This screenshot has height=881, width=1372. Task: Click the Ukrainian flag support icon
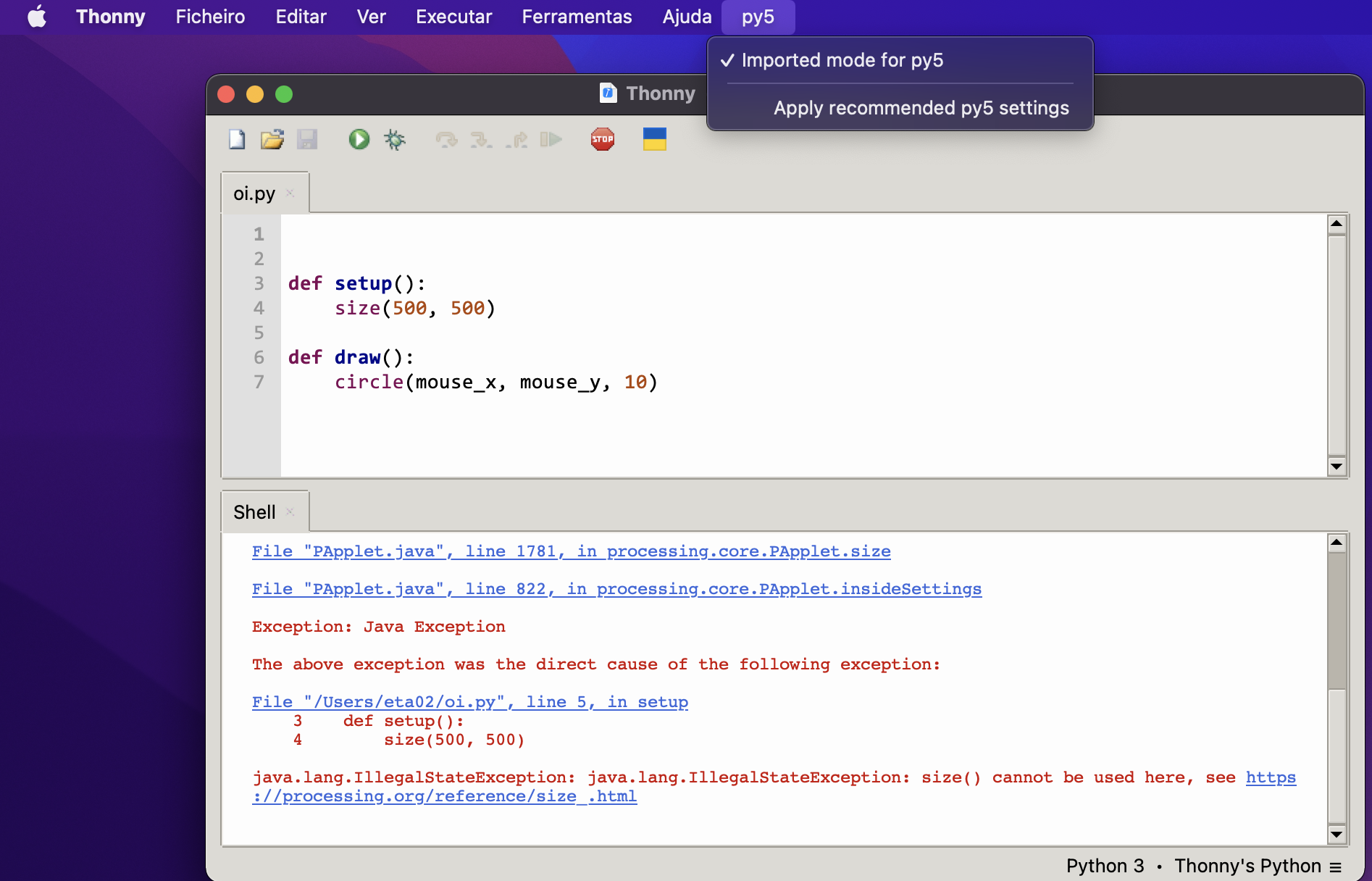653,138
